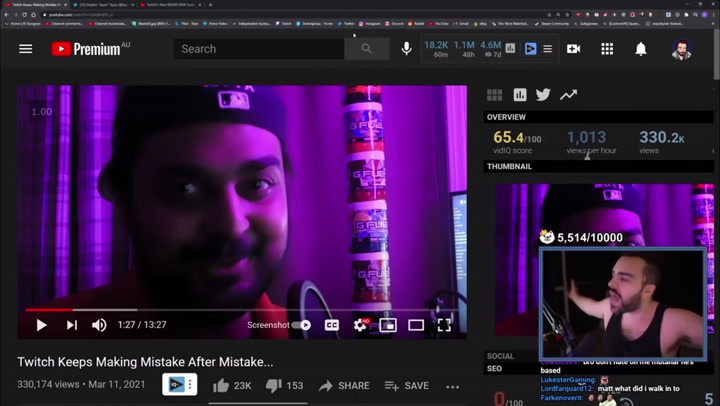Switch to the second Twitter browser tab
The image size is (720, 406).
click(103, 5)
